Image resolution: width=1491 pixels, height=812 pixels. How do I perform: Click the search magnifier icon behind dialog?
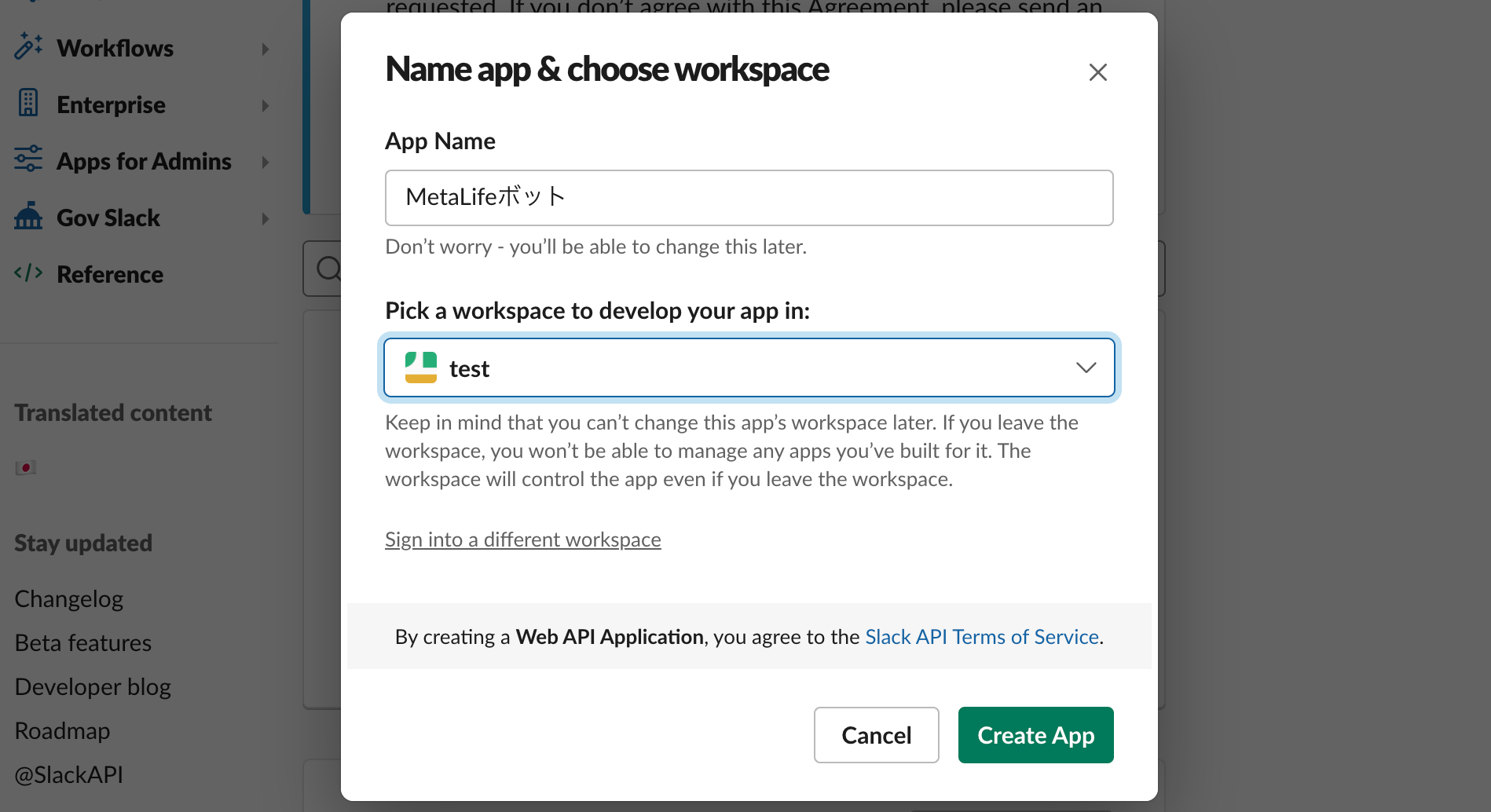328,269
